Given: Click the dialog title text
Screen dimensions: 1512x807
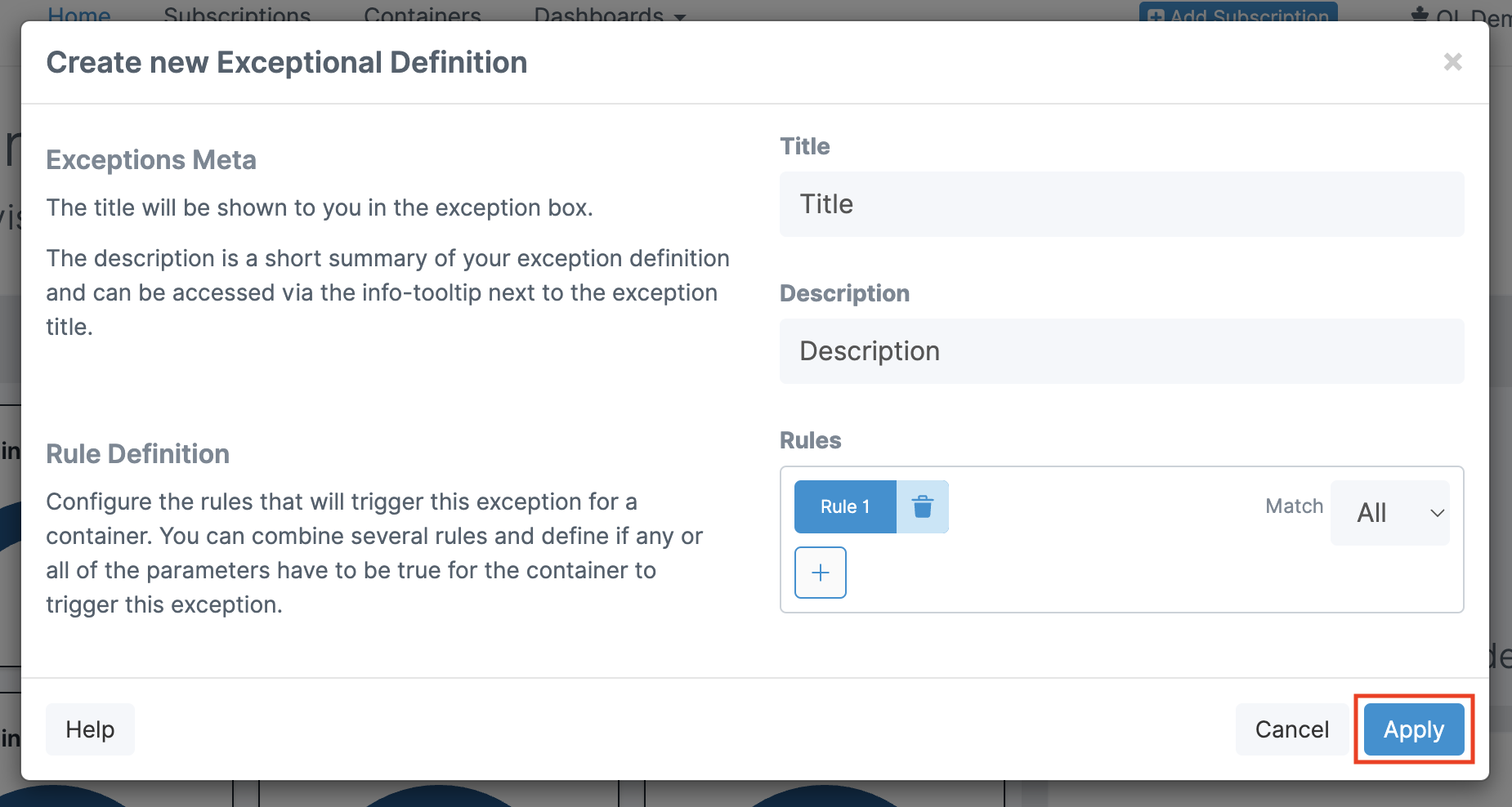Looking at the screenshot, I should point(287,62).
